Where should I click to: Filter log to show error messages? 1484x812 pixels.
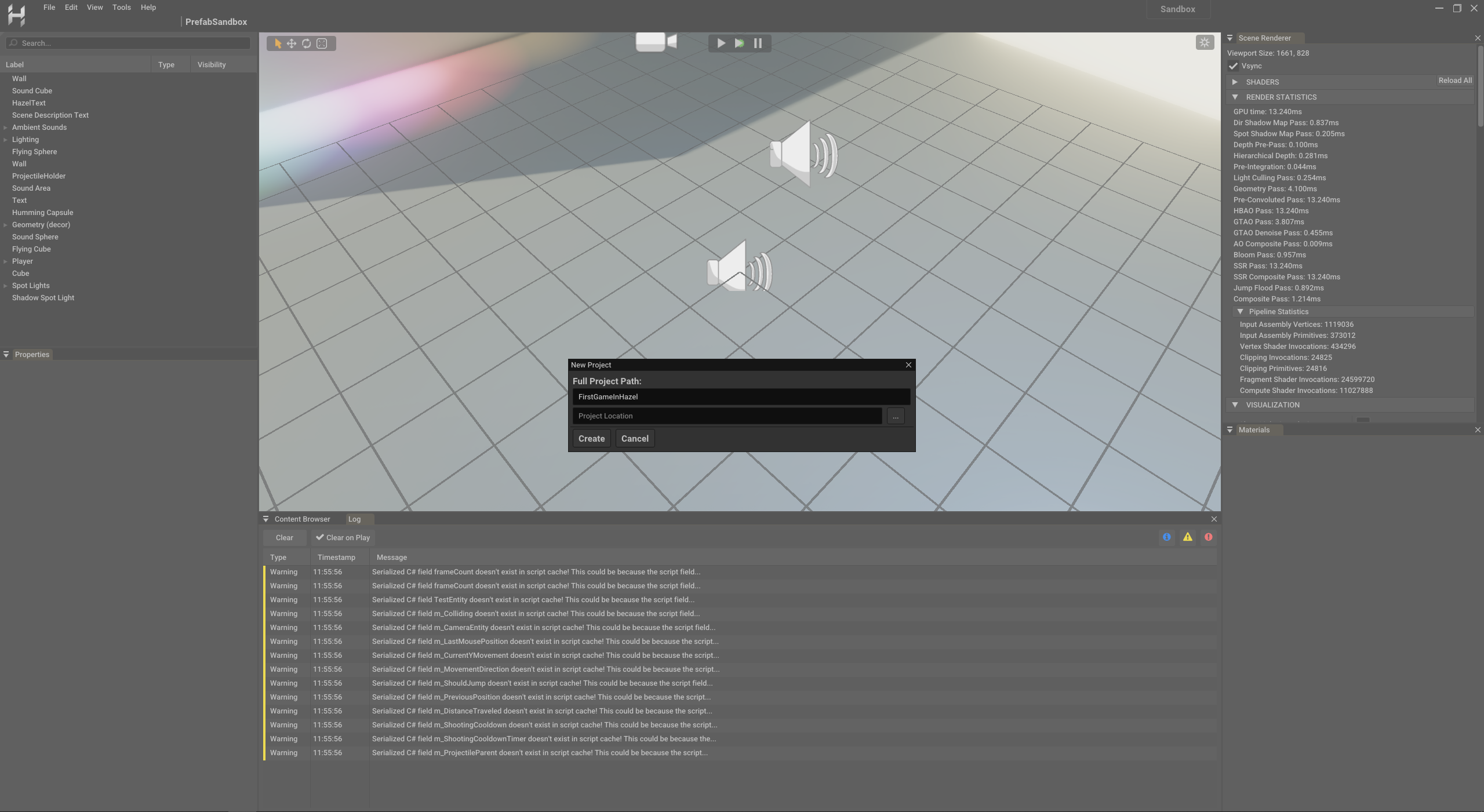click(1208, 537)
